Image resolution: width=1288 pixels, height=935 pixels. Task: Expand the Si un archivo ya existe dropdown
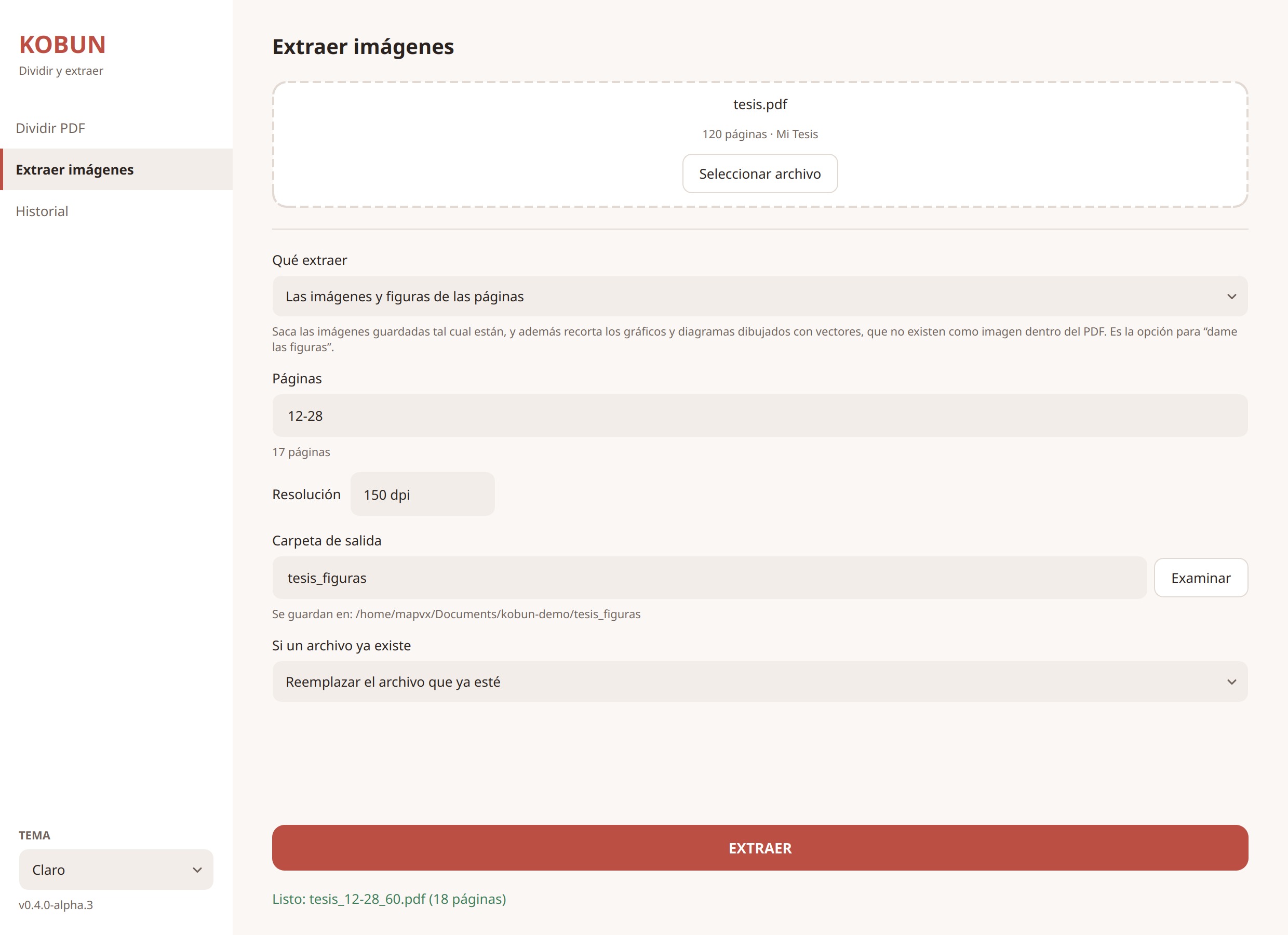pyautogui.click(x=760, y=681)
